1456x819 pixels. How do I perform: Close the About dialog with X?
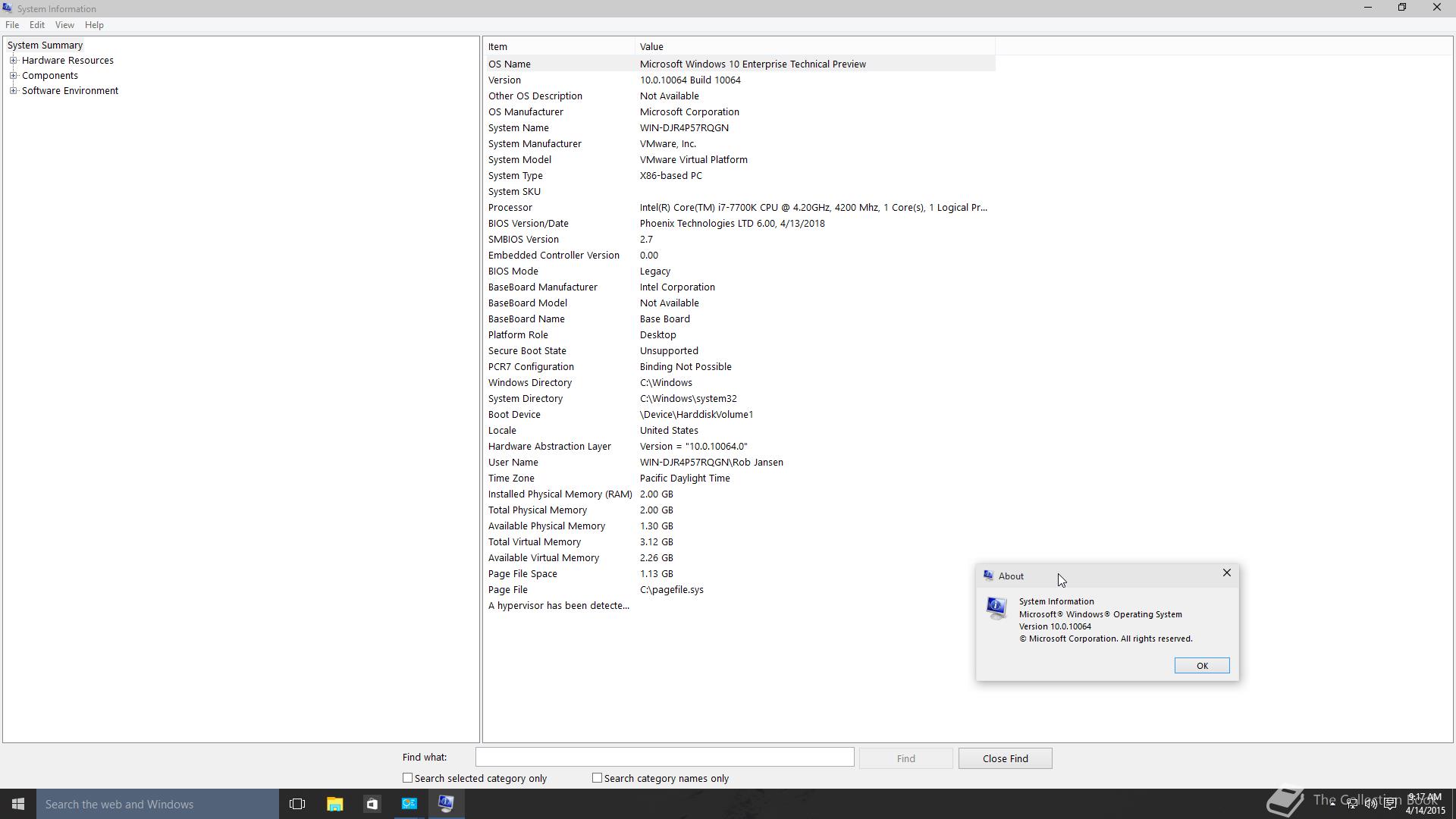pos(1227,573)
